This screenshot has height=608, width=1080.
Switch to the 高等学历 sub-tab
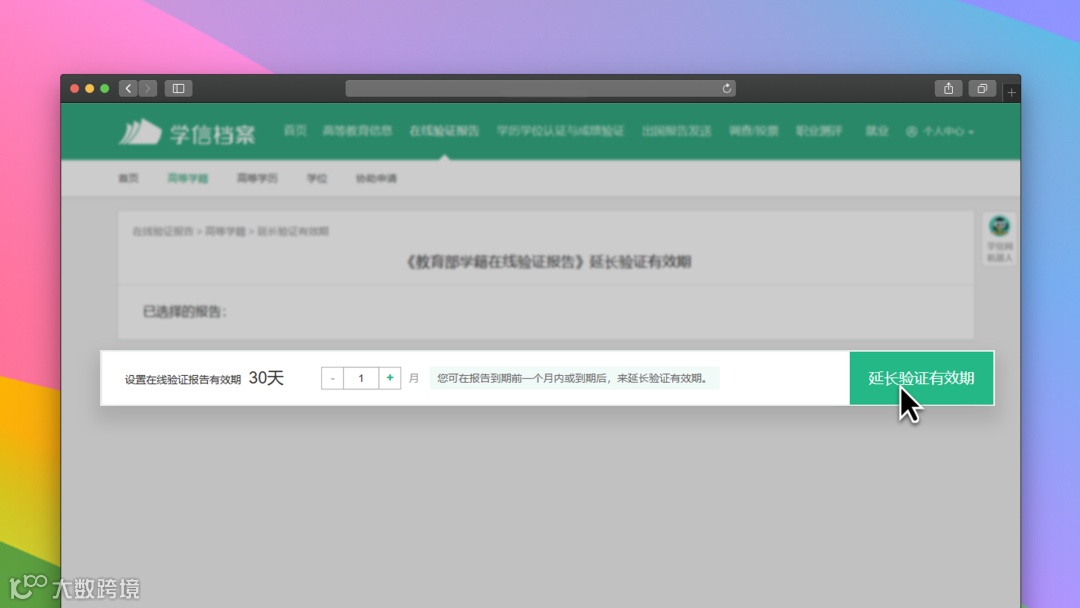[x=257, y=178]
